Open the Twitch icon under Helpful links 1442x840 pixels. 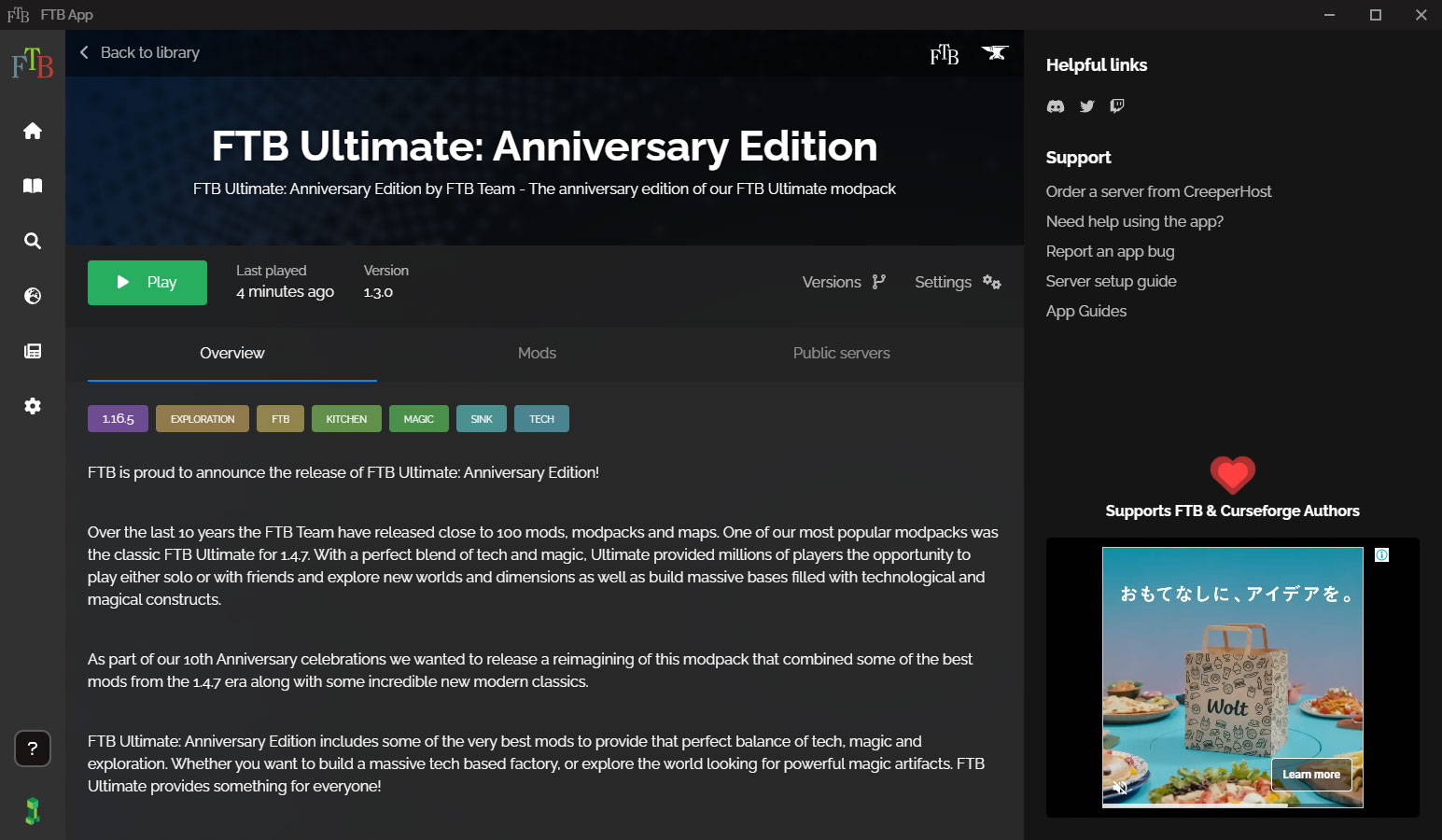[1117, 106]
